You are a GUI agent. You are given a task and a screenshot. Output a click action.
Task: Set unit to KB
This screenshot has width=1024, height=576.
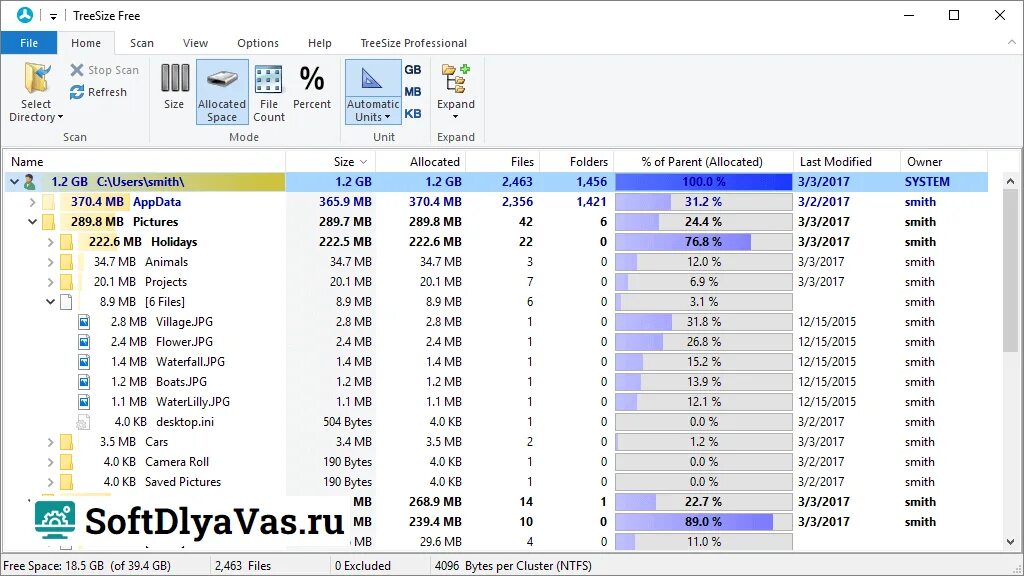click(x=413, y=114)
